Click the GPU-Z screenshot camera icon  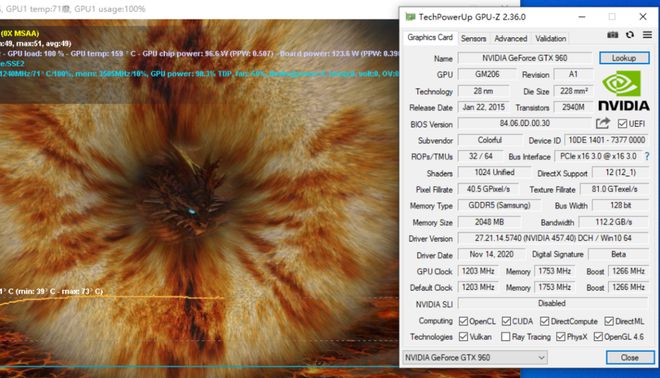point(612,35)
